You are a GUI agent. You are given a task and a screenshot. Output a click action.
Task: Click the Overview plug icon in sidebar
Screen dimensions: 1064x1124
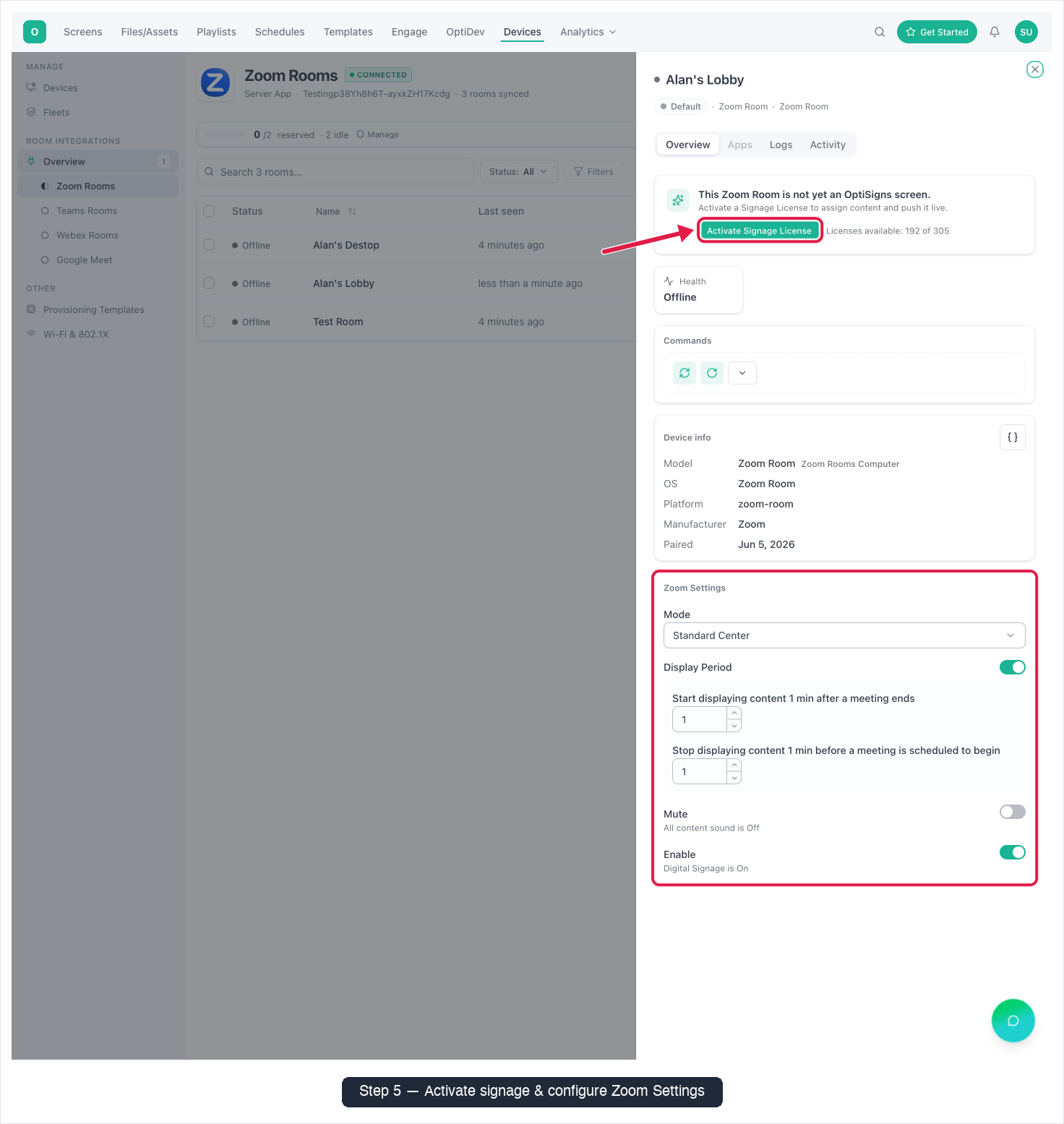(31, 161)
